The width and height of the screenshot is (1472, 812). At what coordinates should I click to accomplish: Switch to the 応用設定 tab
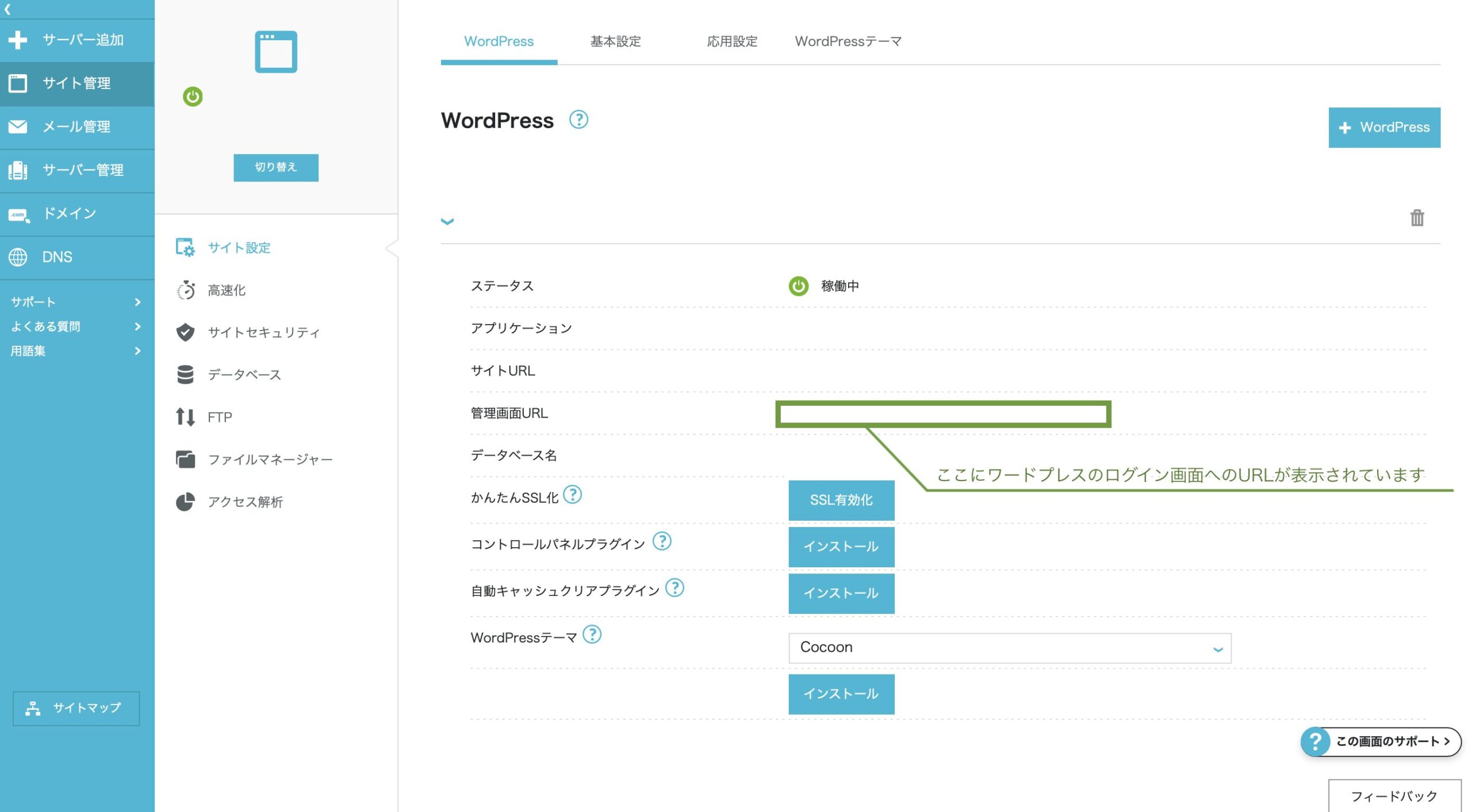tap(732, 41)
